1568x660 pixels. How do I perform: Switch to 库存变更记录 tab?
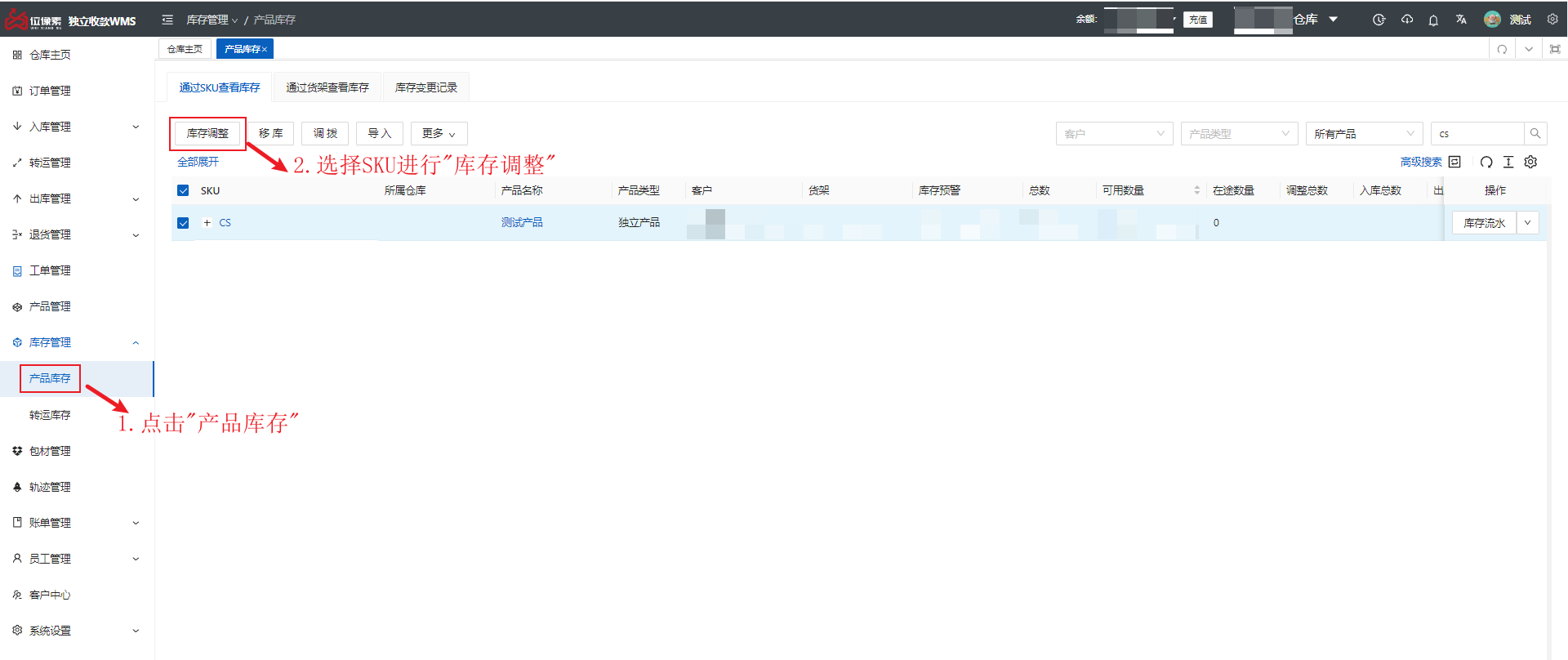point(426,87)
